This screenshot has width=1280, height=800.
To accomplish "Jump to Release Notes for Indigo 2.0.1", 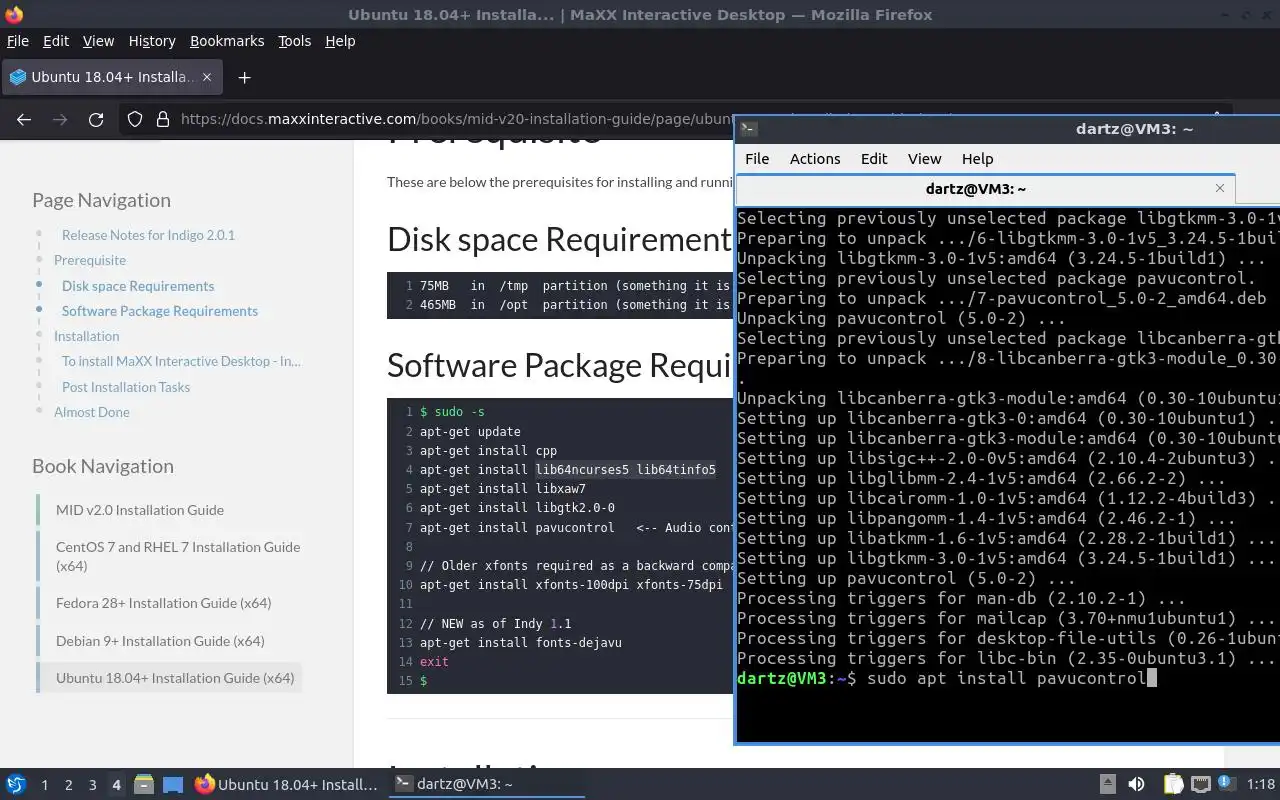I will click(x=148, y=235).
